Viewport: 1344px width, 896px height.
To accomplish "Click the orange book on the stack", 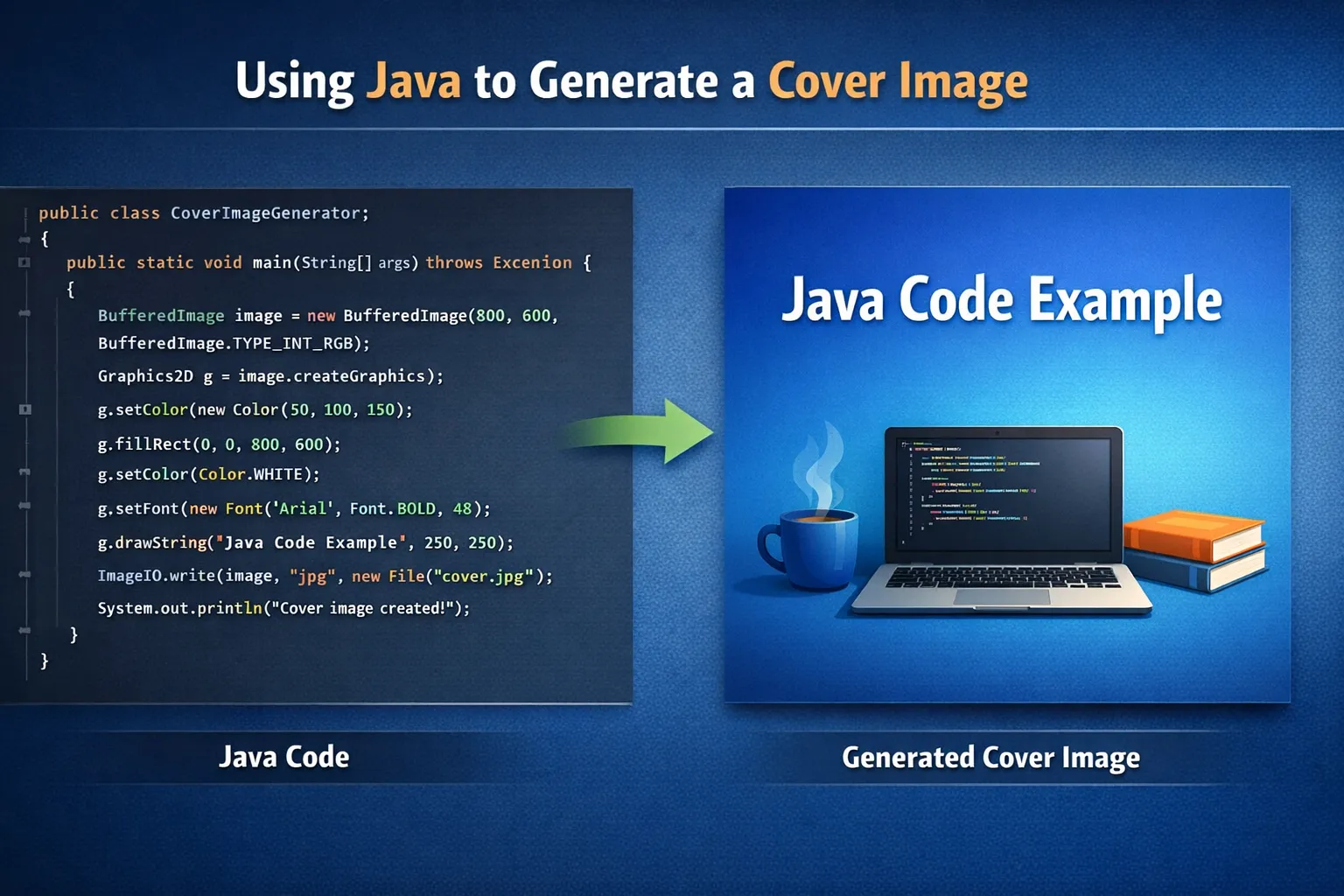I will pyautogui.click(x=1193, y=535).
